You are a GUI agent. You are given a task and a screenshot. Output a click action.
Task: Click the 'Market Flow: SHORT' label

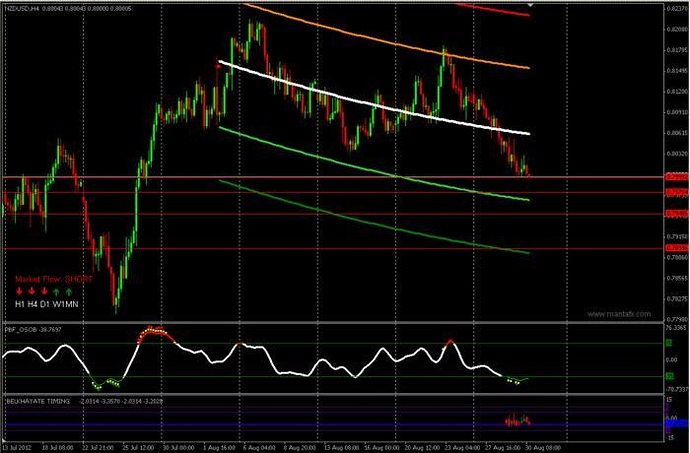(x=54, y=279)
